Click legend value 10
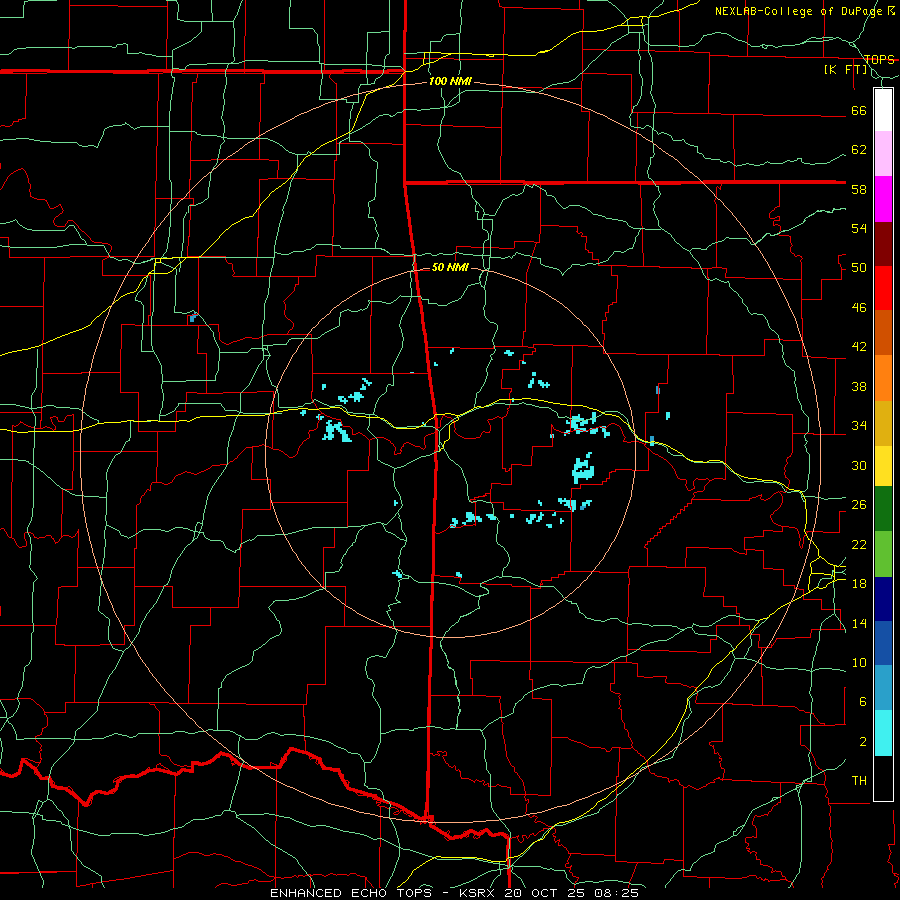 pos(859,663)
